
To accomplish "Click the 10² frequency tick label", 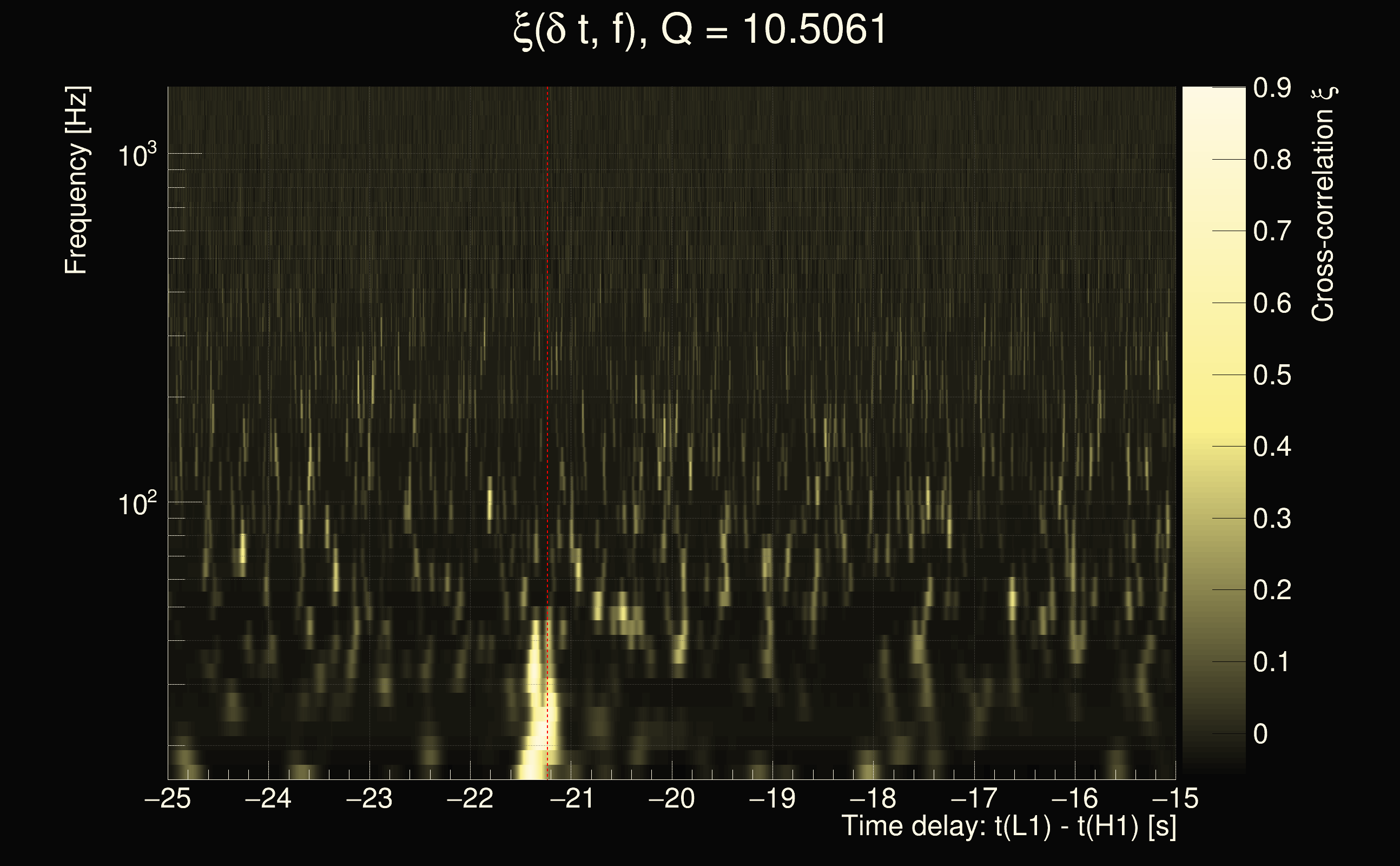I will pos(137,504).
